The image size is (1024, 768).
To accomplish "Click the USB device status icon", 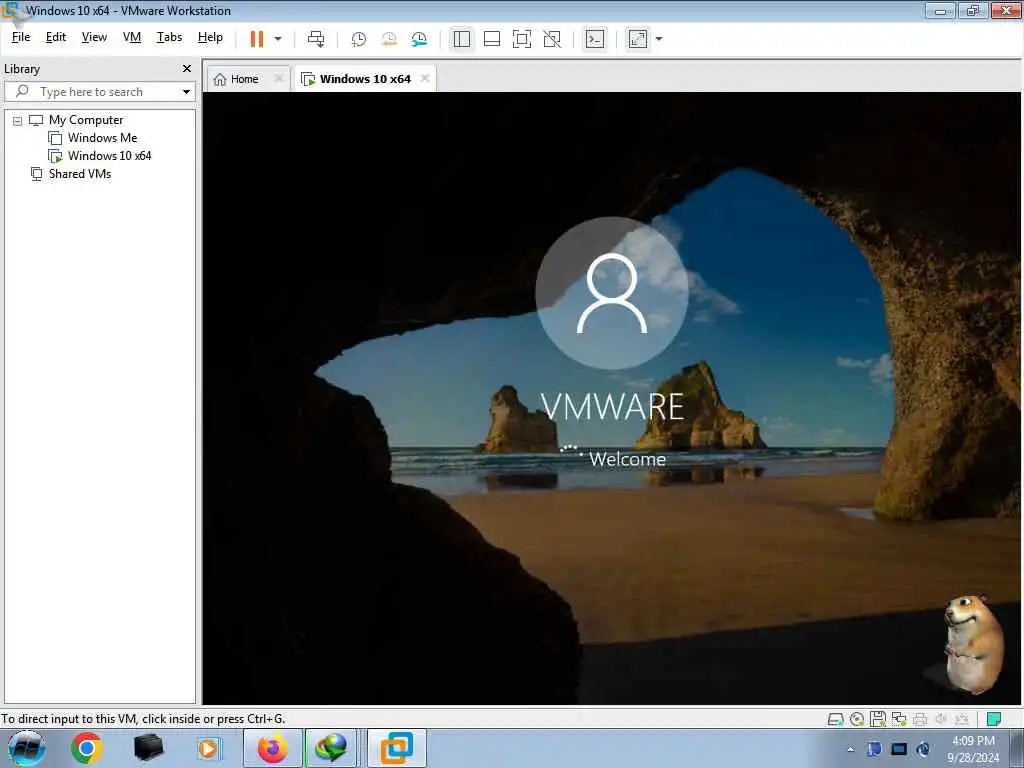I will [x=962, y=719].
